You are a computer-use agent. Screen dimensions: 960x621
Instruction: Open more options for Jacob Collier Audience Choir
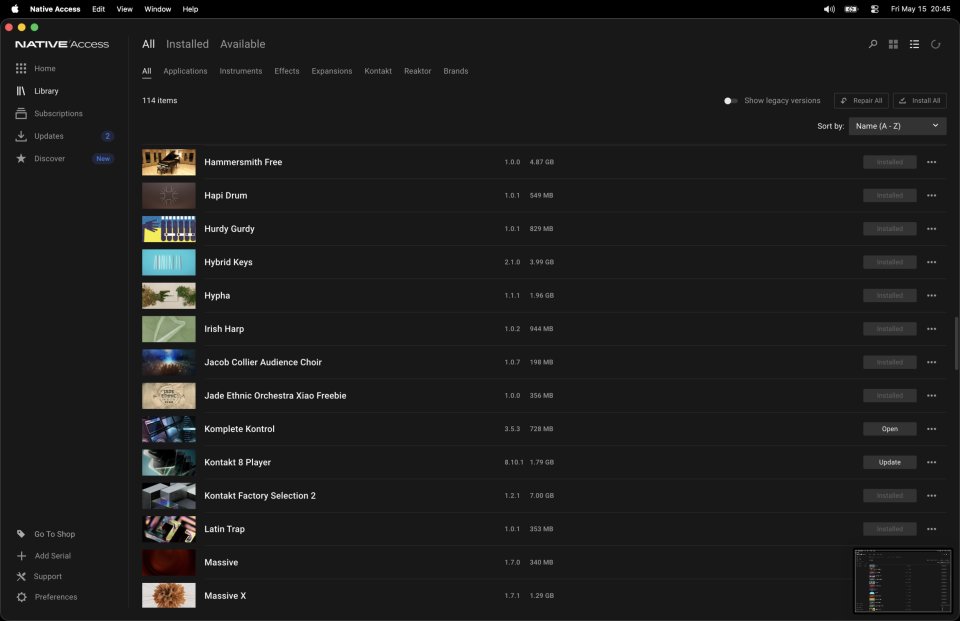coord(931,362)
